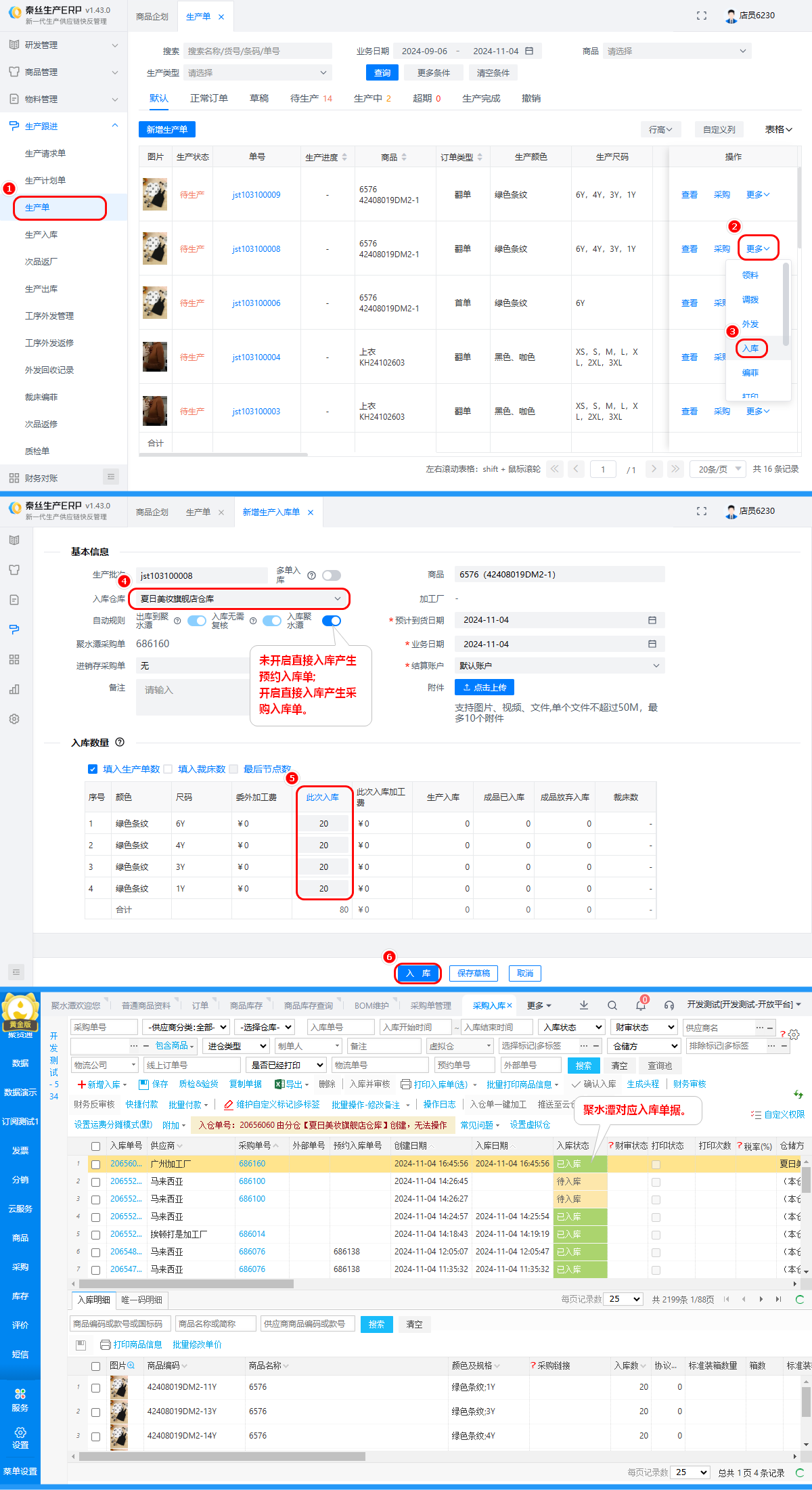Expand the 研发管理 sidebar menu
The image size is (812, 1490).
point(64,45)
